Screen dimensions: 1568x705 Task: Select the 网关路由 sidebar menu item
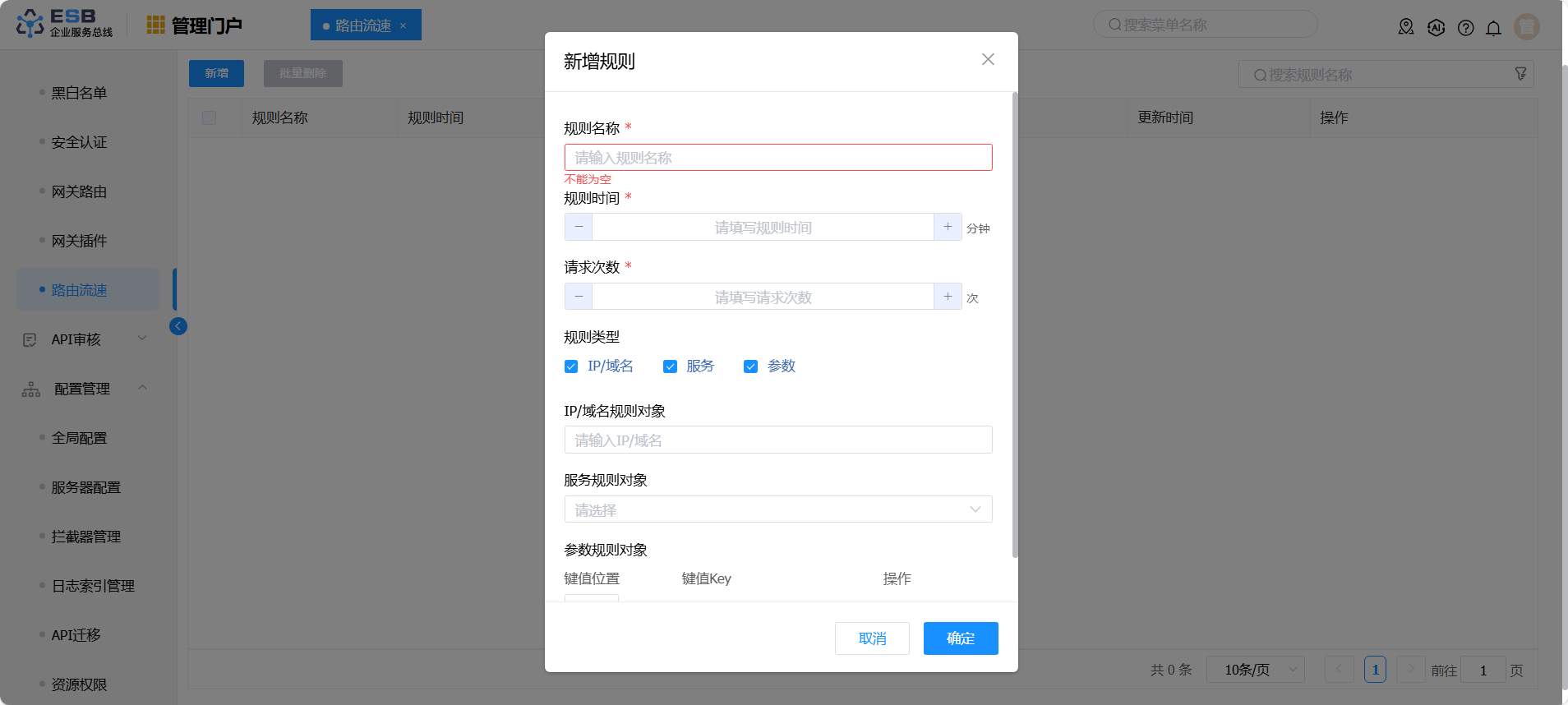click(79, 191)
